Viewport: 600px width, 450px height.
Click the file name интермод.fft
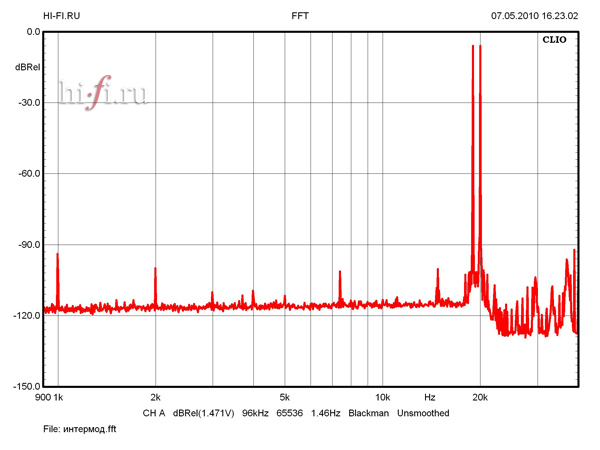(84, 428)
